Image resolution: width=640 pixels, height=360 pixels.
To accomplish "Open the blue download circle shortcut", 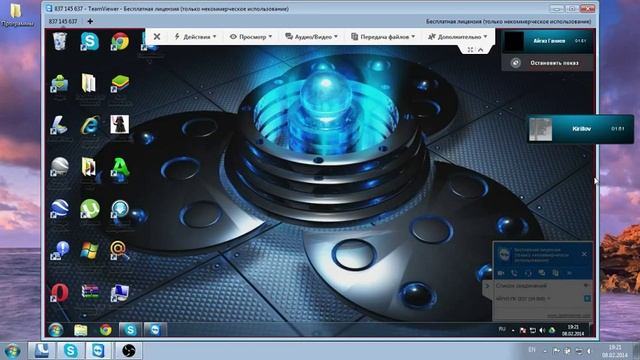I will [x=120, y=209].
